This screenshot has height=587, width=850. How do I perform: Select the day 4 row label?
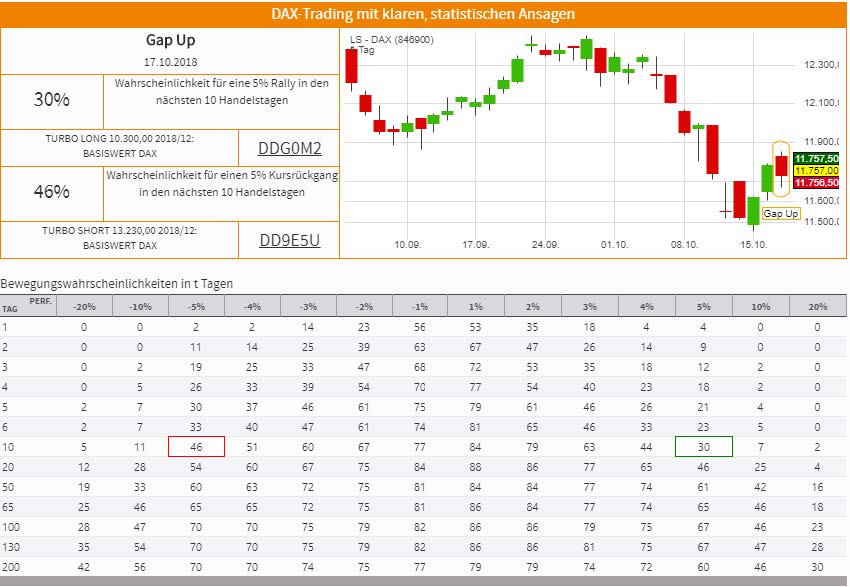(5, 387)
